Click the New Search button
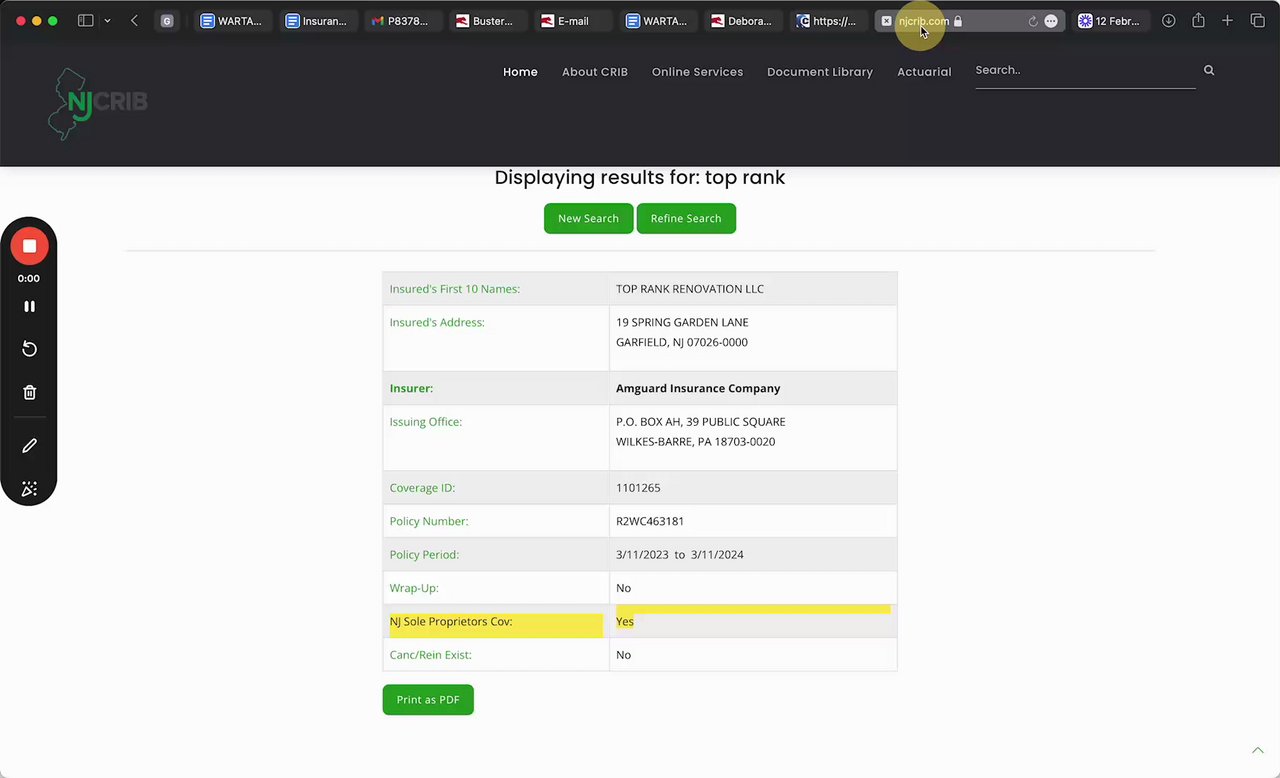Viewport: 1280px width, 778px height. tap(588, 218)
